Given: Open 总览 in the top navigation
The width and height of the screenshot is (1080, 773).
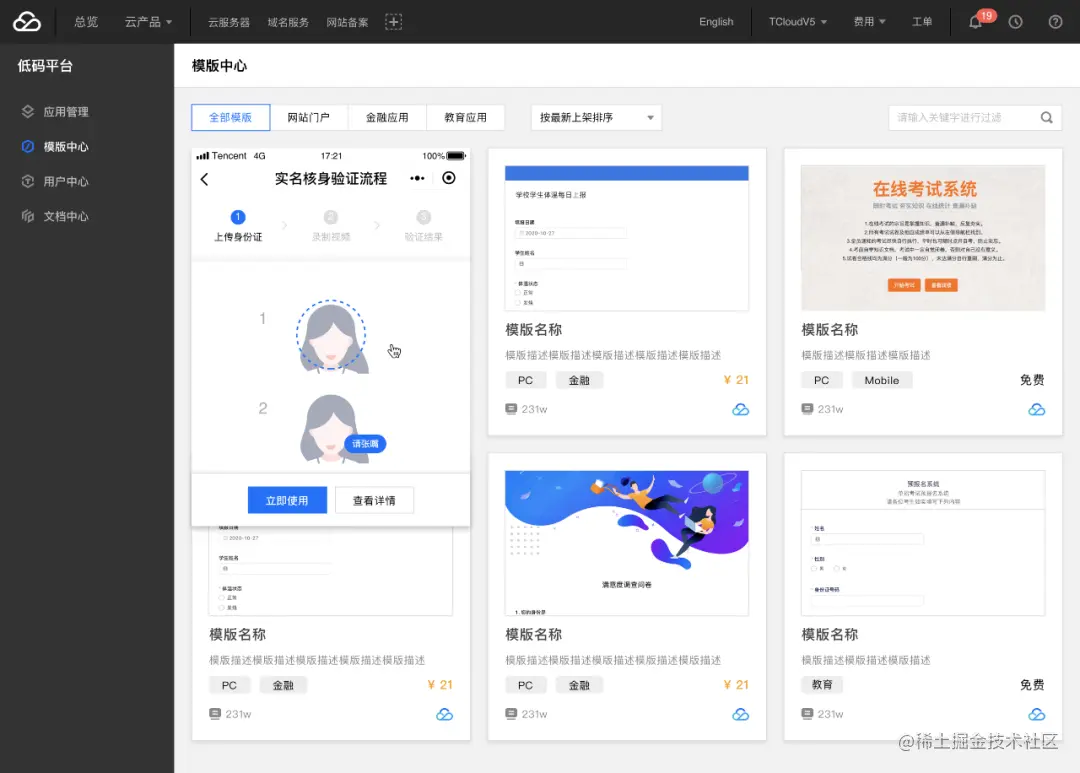Looking at the screenshot, I should point(86,22).
